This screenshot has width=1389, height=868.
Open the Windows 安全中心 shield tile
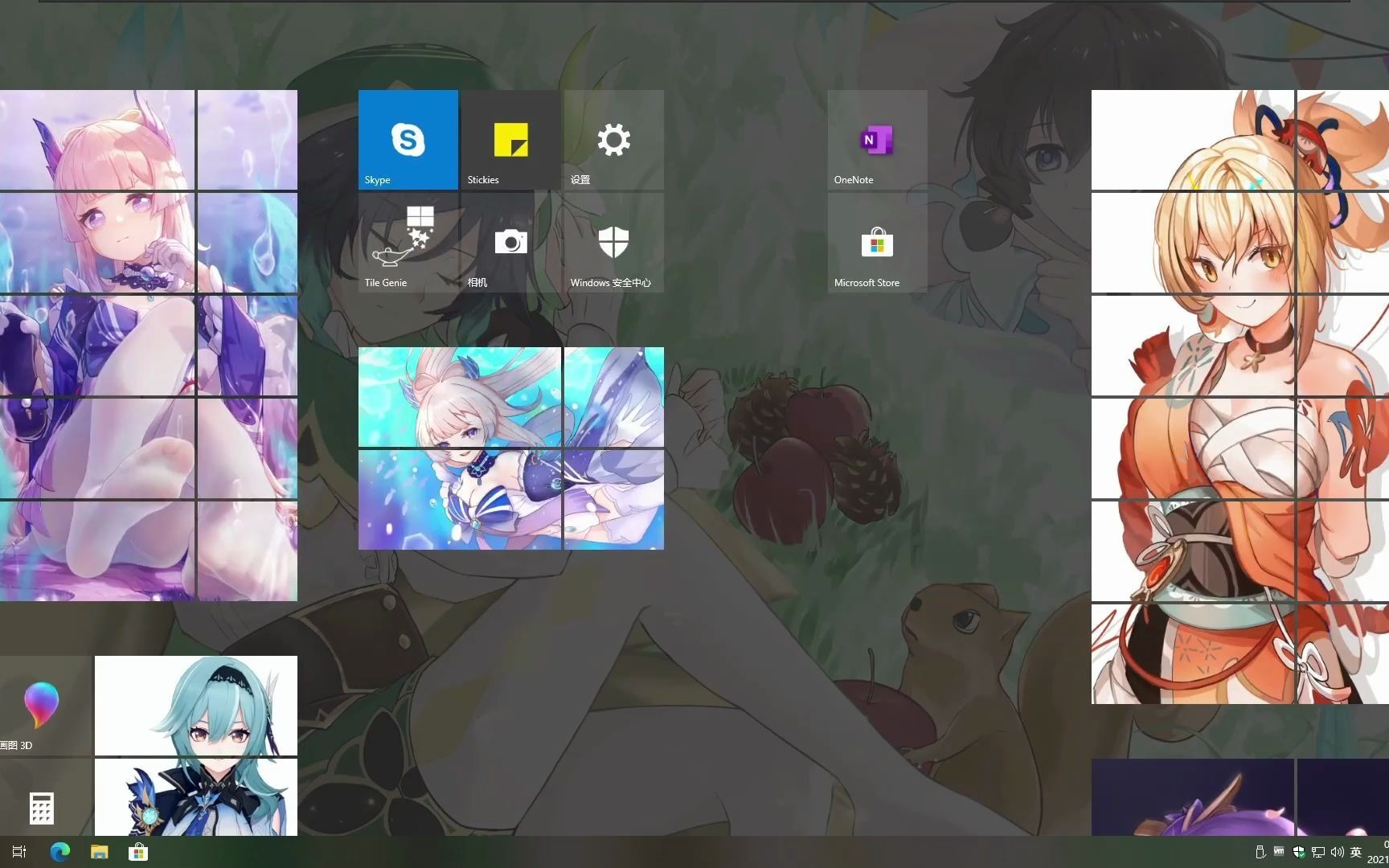click(614, 243)
